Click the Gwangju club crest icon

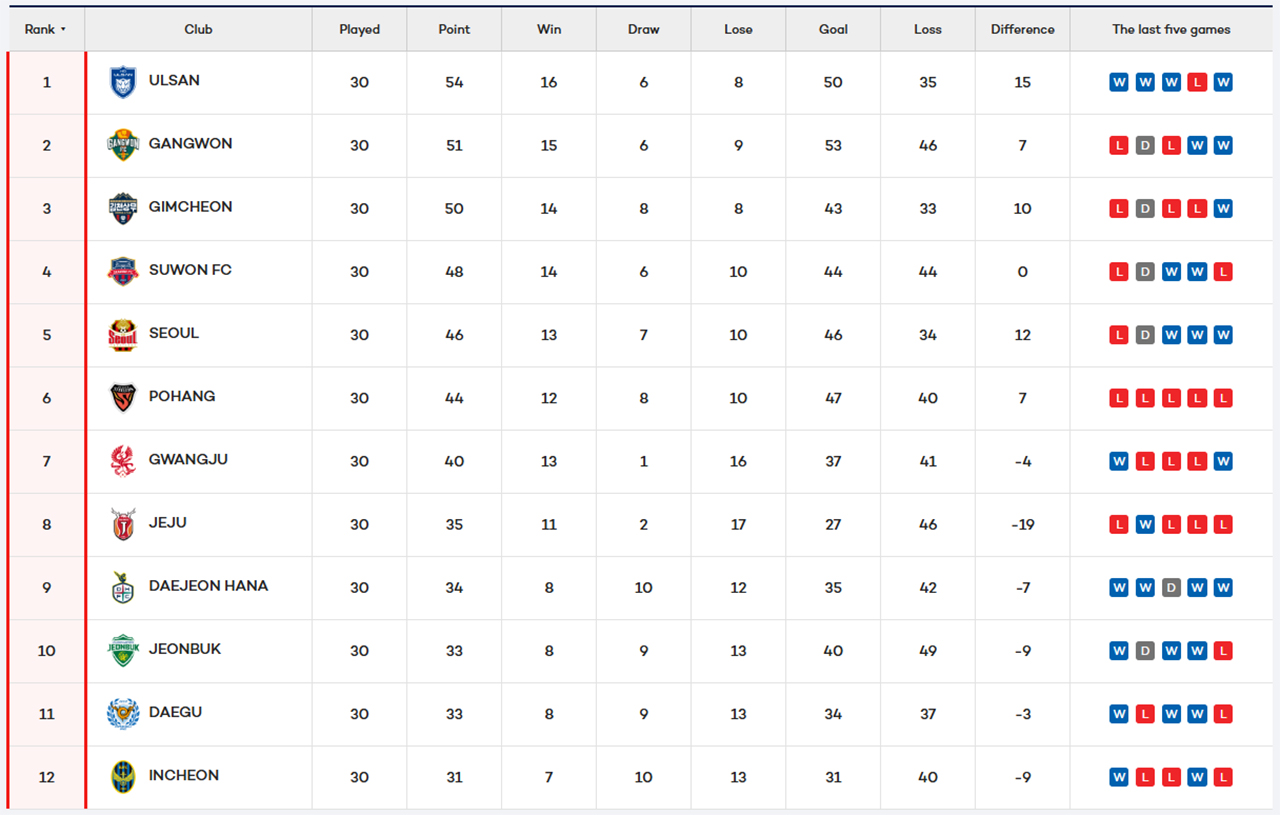[123, 461]
